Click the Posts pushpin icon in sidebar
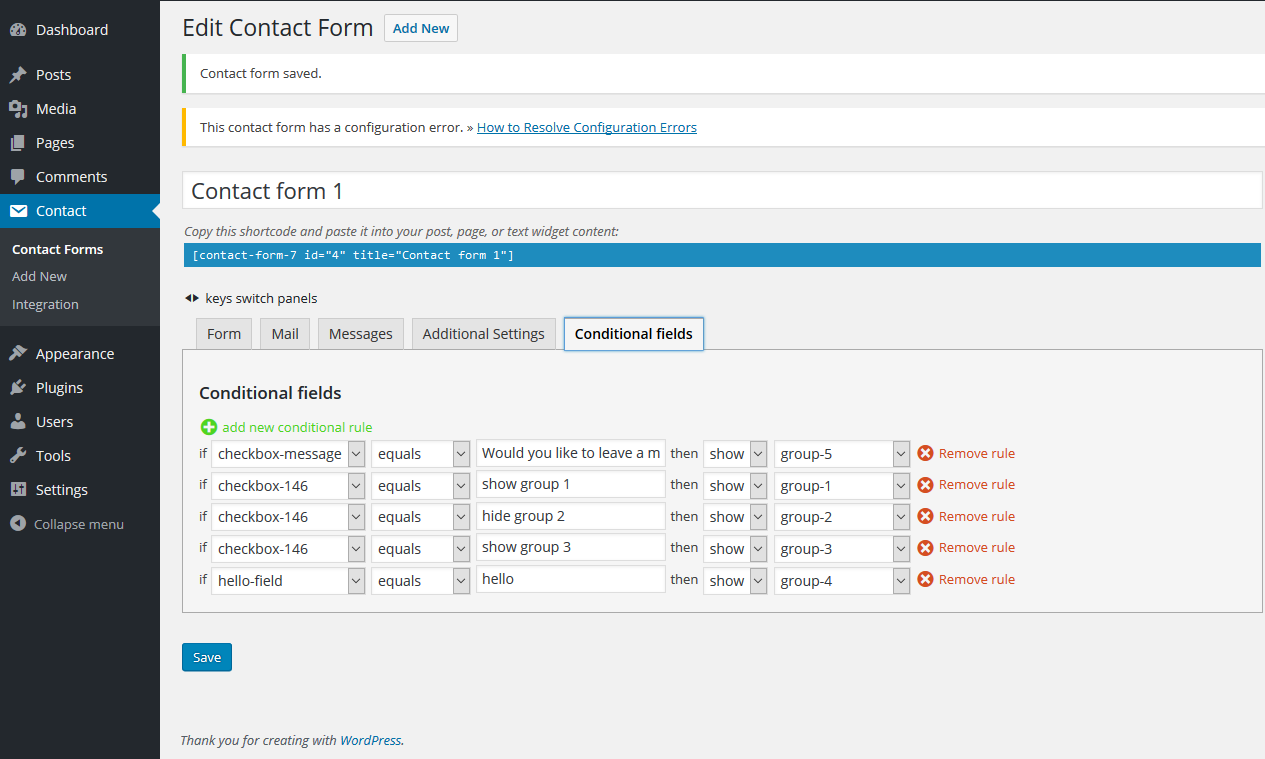 click(x=18, y=75)
